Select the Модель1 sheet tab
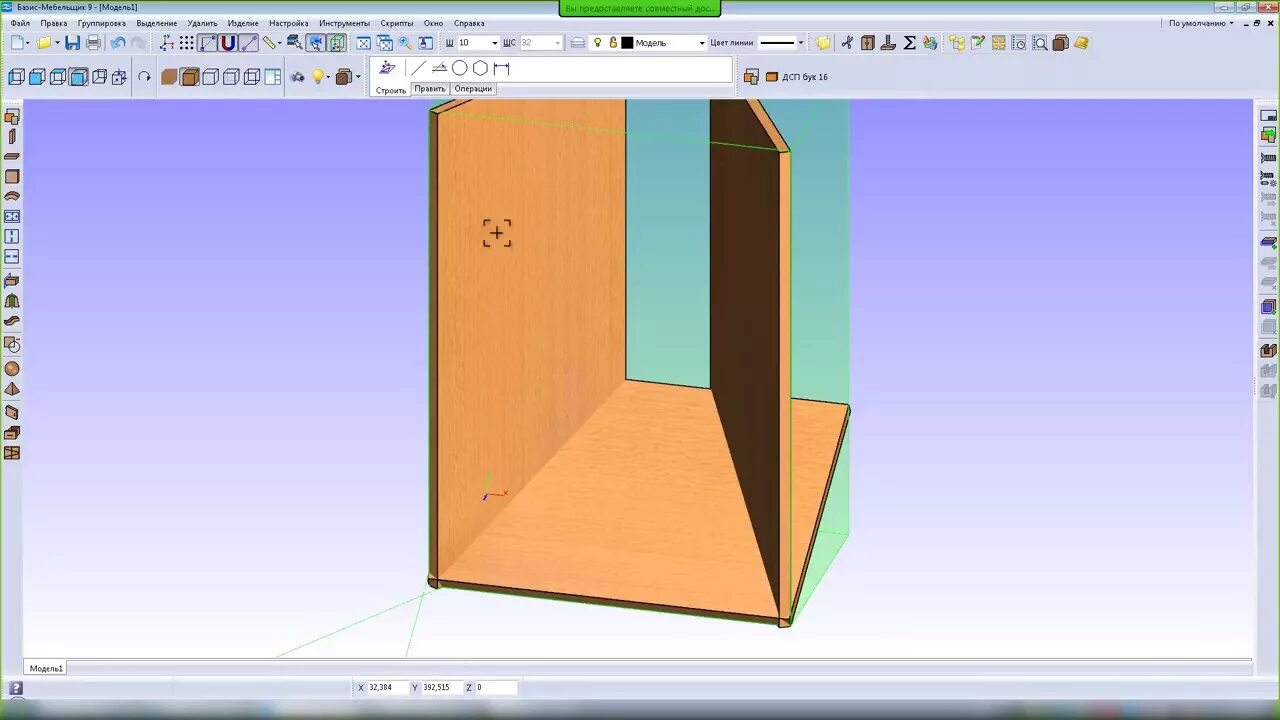 point(46,668)
